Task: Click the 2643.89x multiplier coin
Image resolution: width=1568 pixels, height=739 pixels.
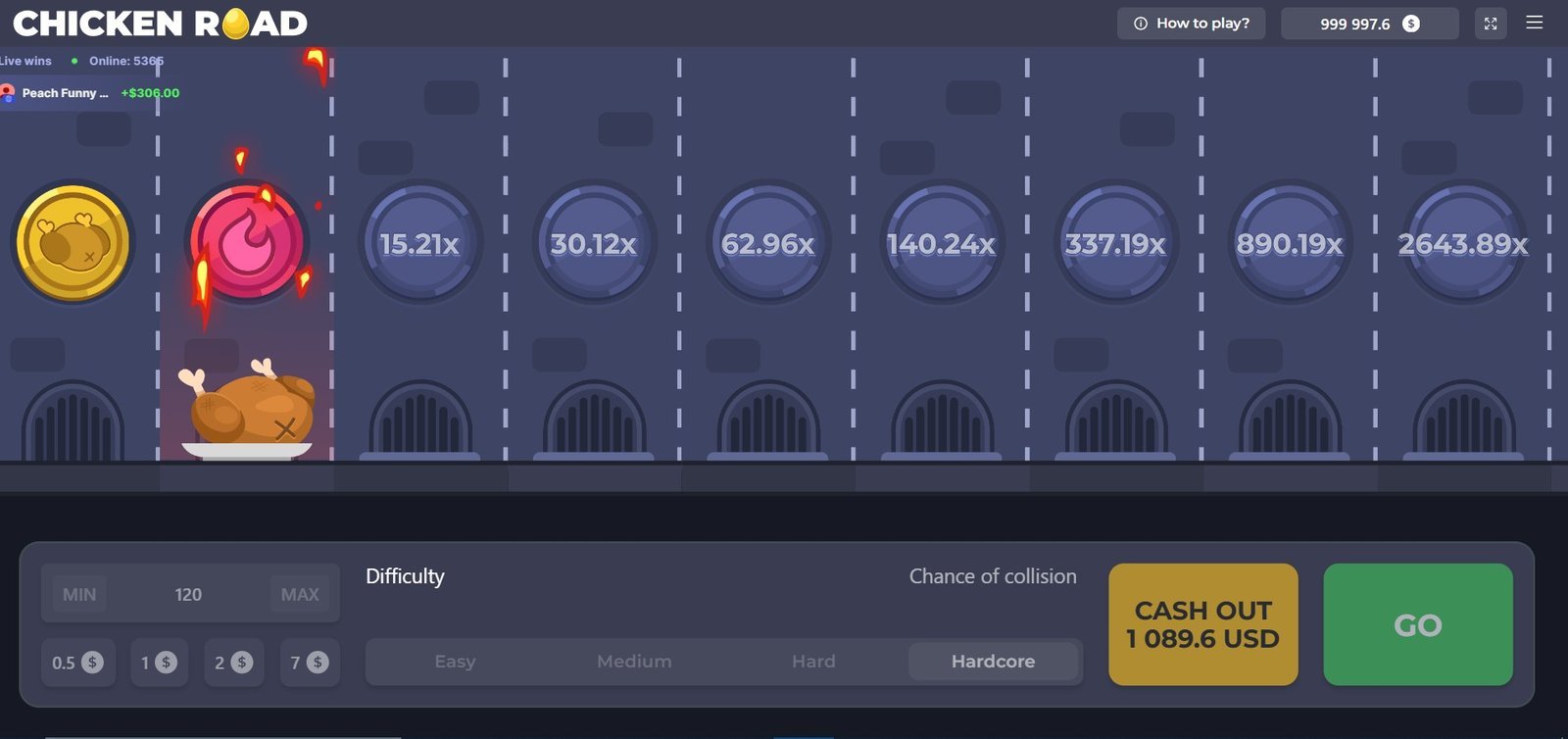Action: [1463, 243]
